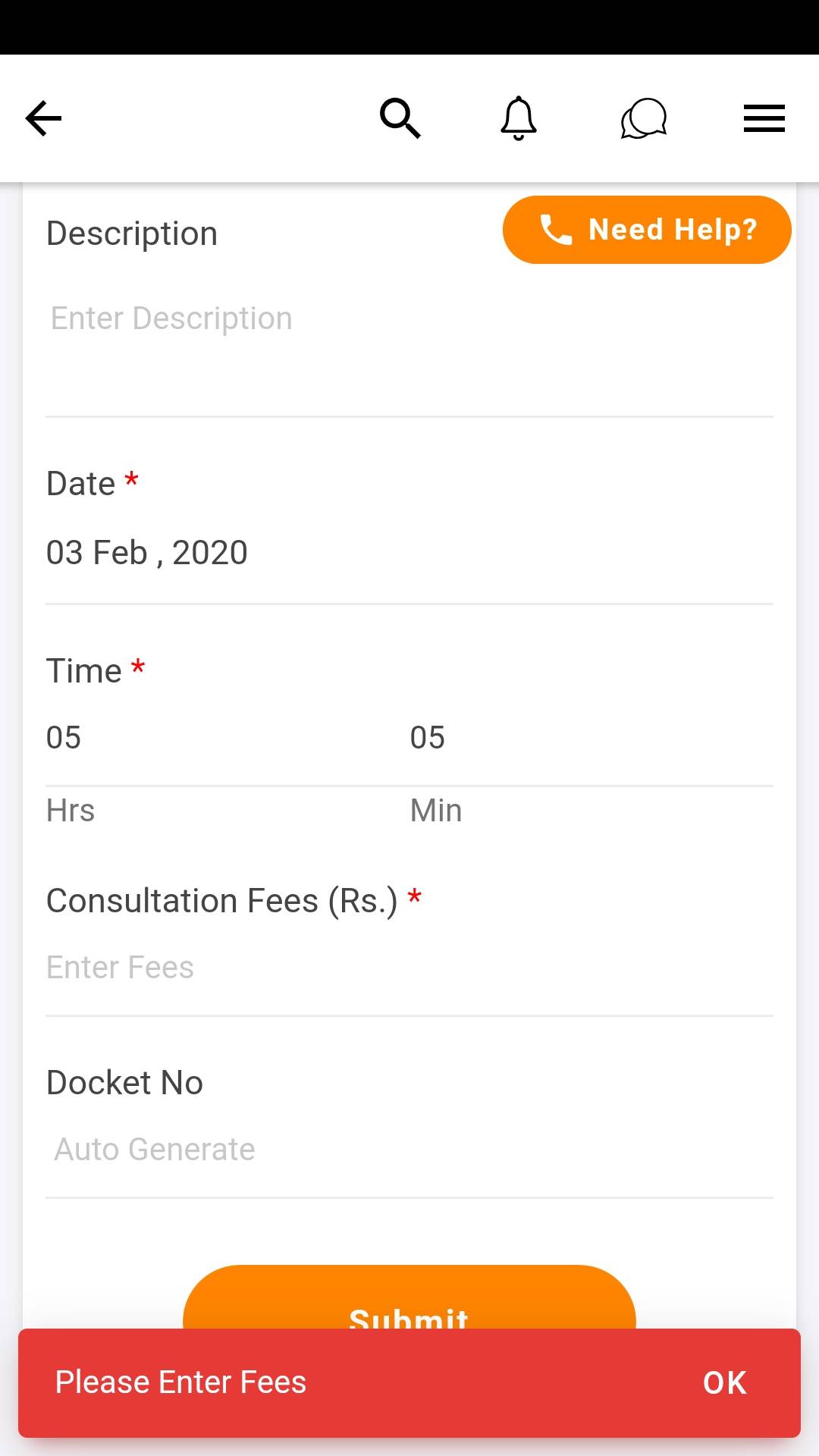
Task: Select the minutes value above Min
Action: coord(428,738)
